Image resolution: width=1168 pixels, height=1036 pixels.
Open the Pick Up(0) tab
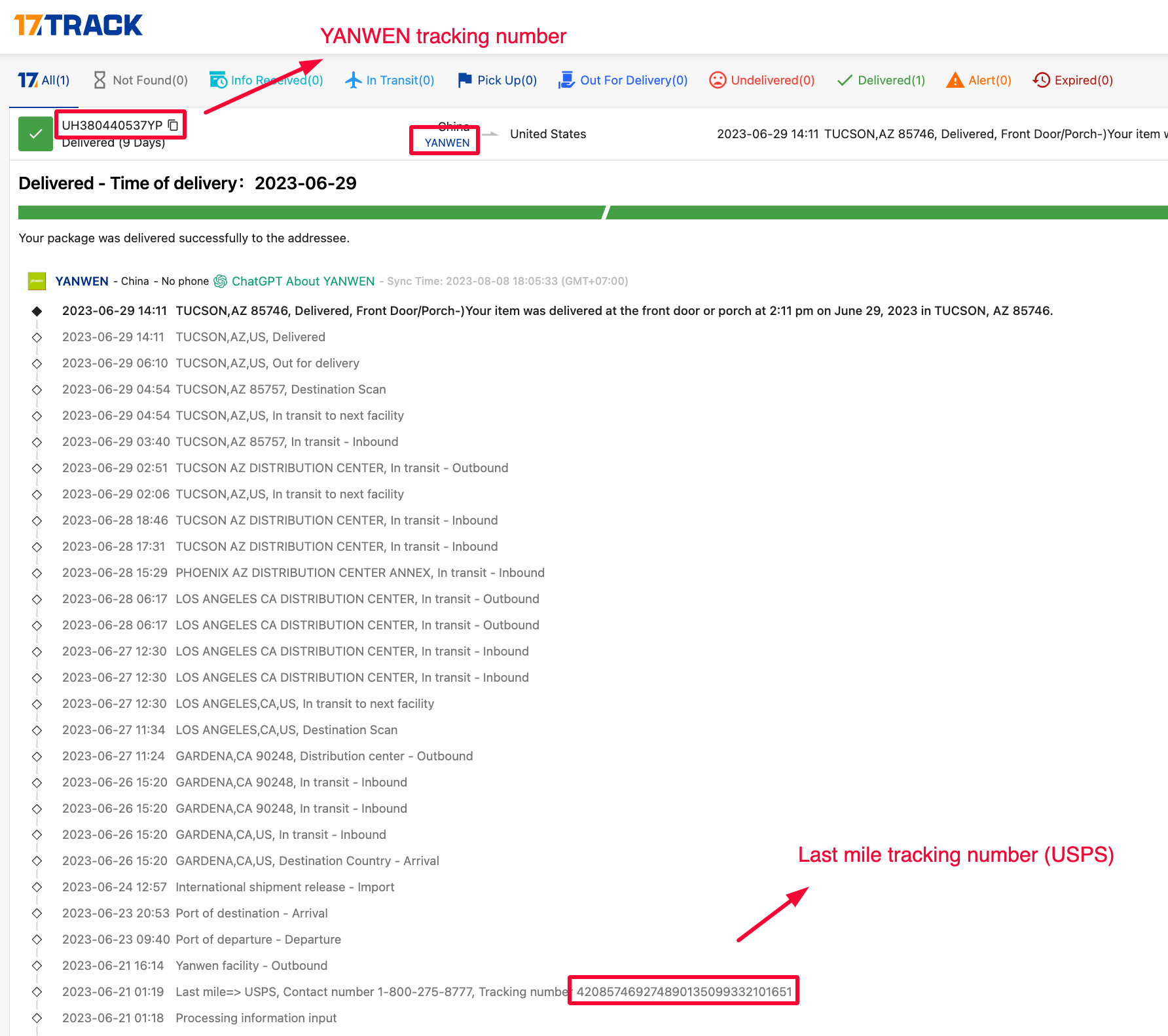point(498,81)
